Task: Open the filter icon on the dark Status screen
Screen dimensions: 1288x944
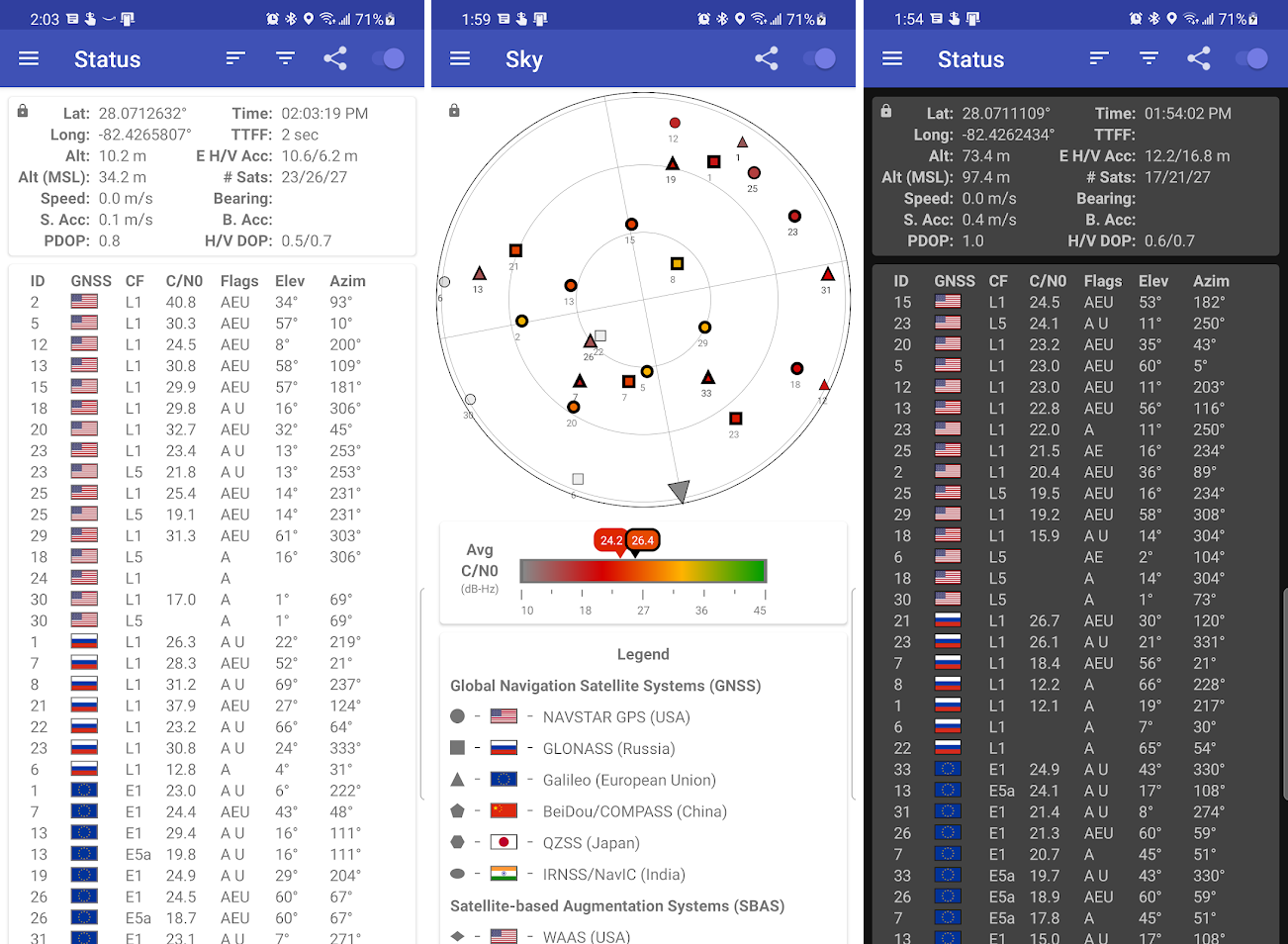Action: point(1149,58)
